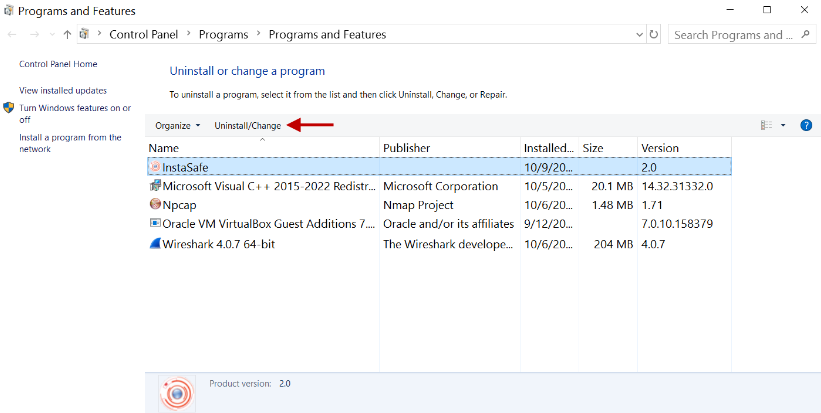Select Wireshark 4.0.7 64-bit entry

click(x=219, y=243)
